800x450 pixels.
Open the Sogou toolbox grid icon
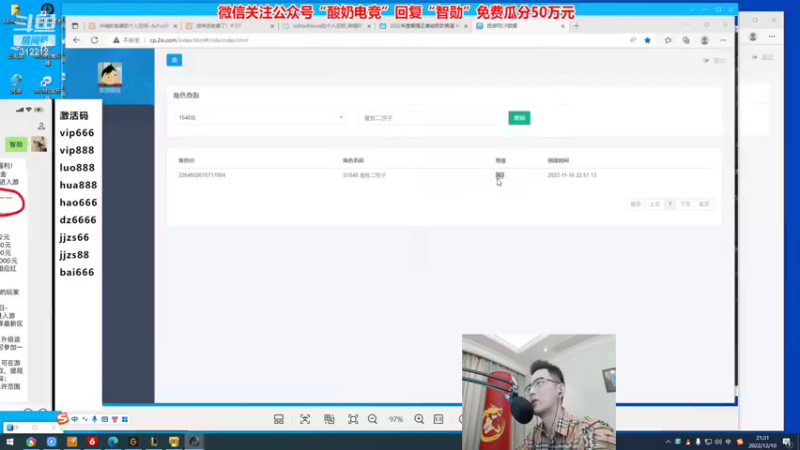coord(125,419)
